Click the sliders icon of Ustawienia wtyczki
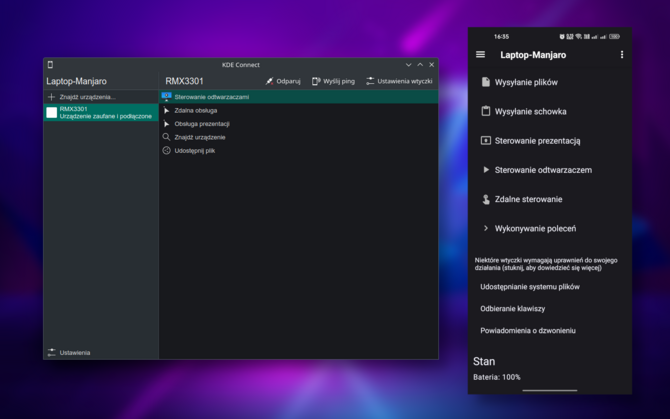This screenshot has height=419, width=670. pos(370,81)
